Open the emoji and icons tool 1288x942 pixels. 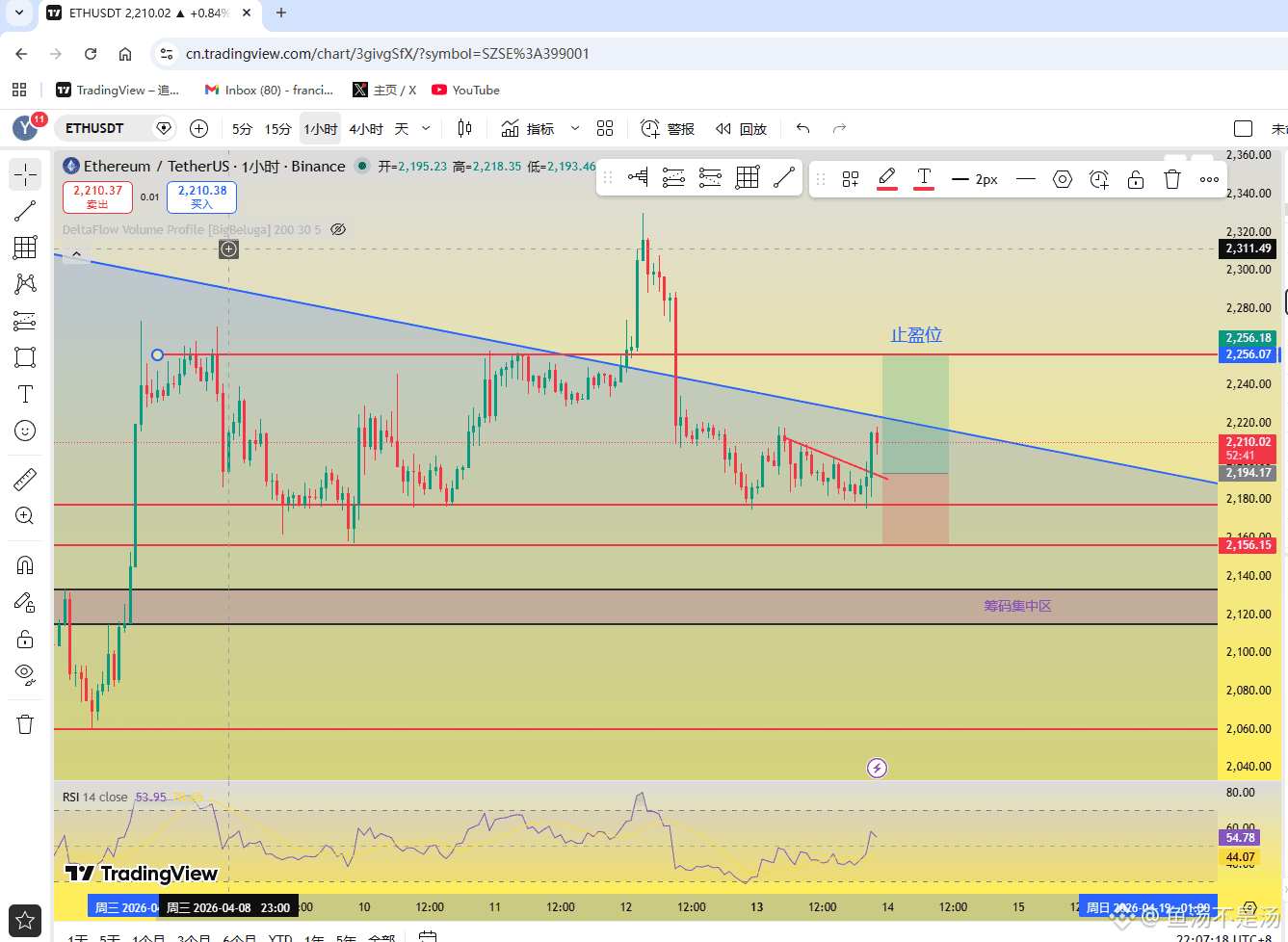pyautogui.click(x=25, y=431)
